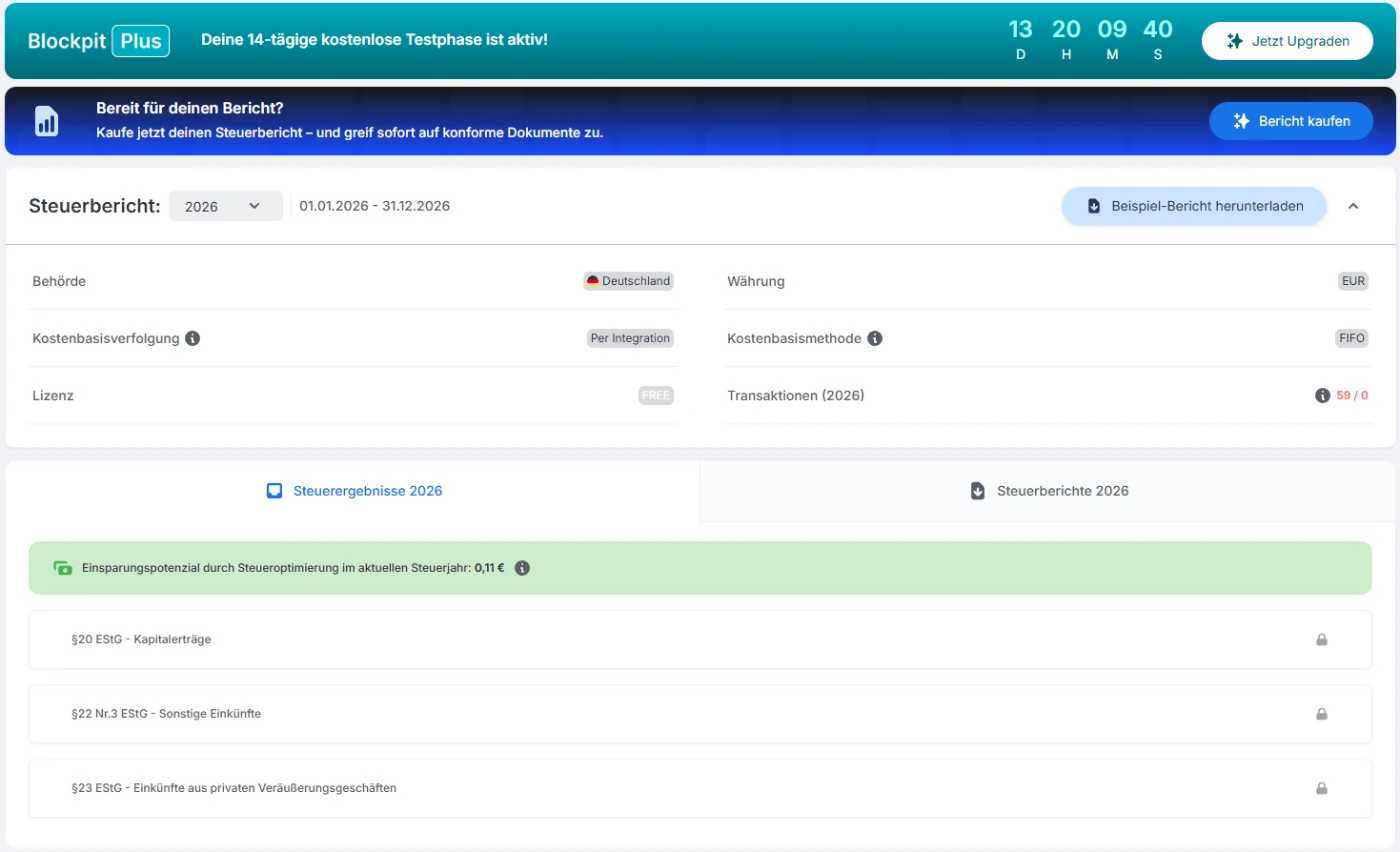Switch to Steuerergebnisse 2026 tab

pyautogui.click(x=354, y=491)
